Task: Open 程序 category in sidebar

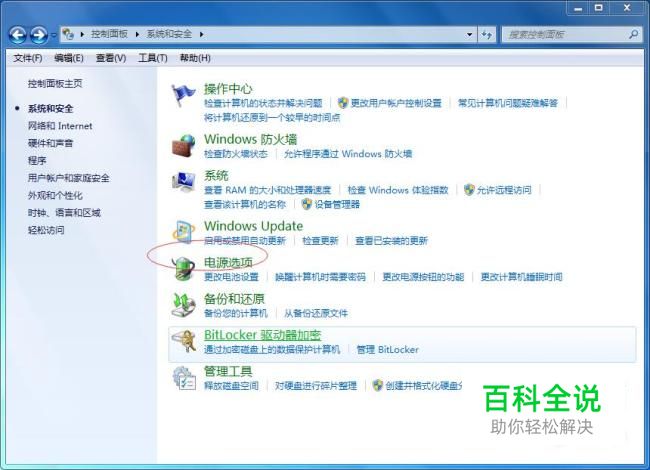Action: coord(37,161)
